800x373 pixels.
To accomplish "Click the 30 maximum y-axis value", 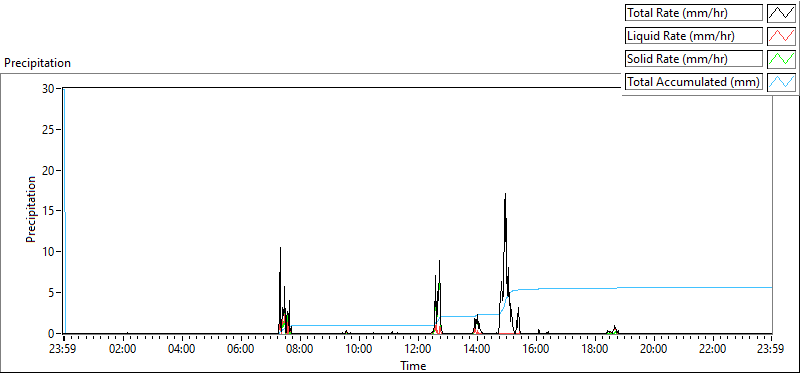I will point(48,88).
